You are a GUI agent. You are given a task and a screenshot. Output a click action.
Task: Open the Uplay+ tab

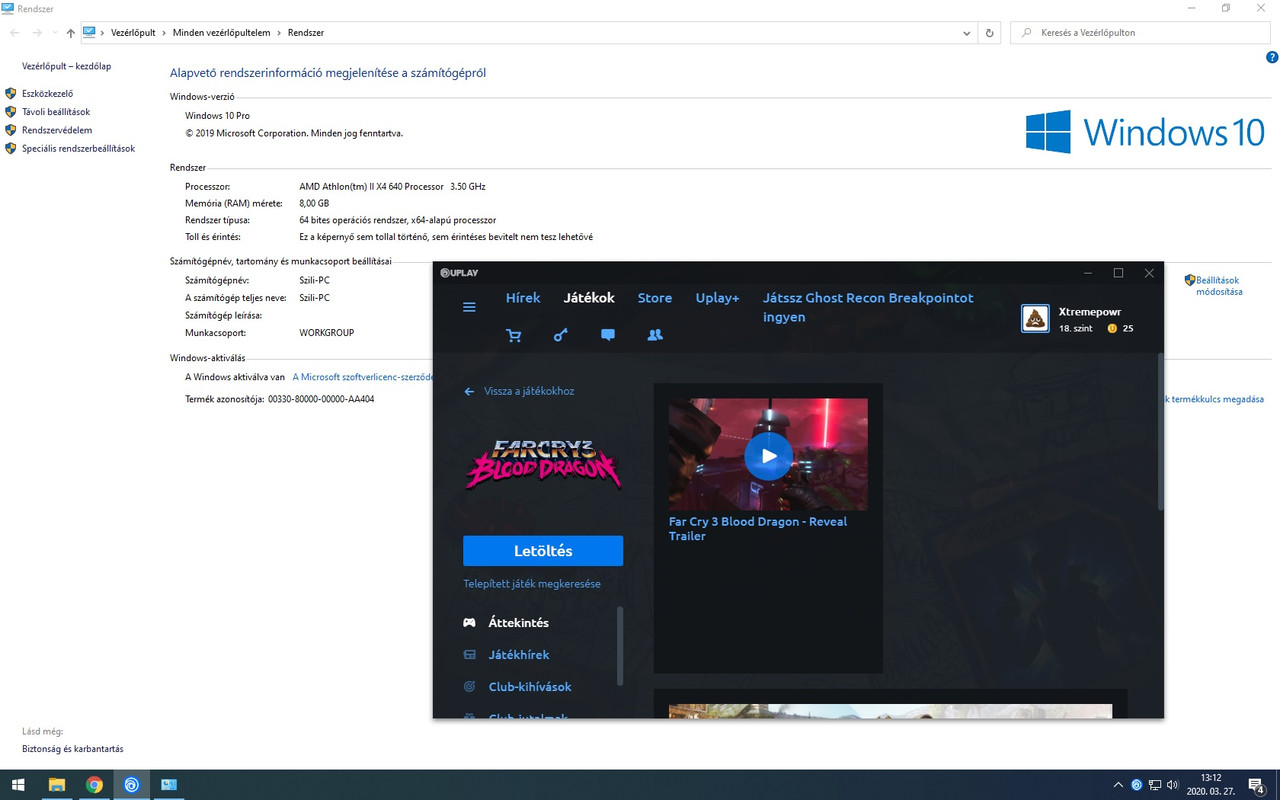pyautogui.click(x=718, y=298)
